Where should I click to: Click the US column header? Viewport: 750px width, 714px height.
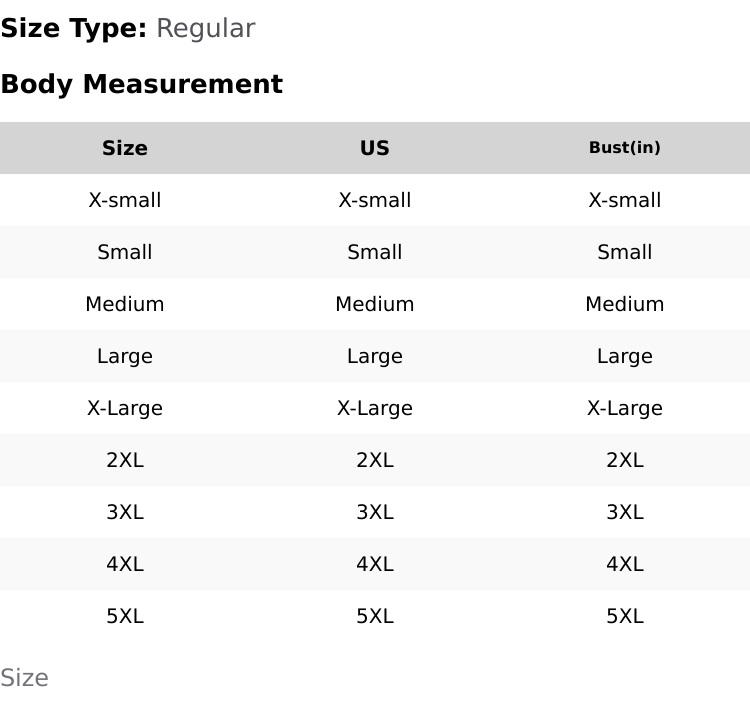pyautogui.click(x=375, y=148)
